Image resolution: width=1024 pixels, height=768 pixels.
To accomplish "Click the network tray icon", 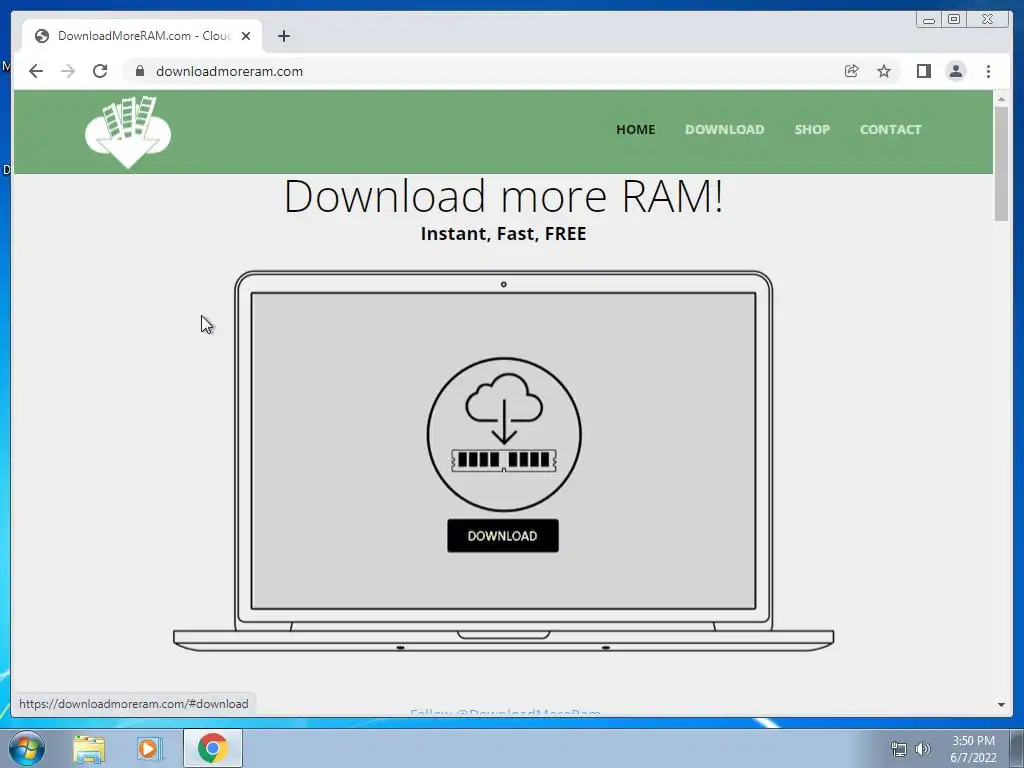I will click(x=899, y=749).
